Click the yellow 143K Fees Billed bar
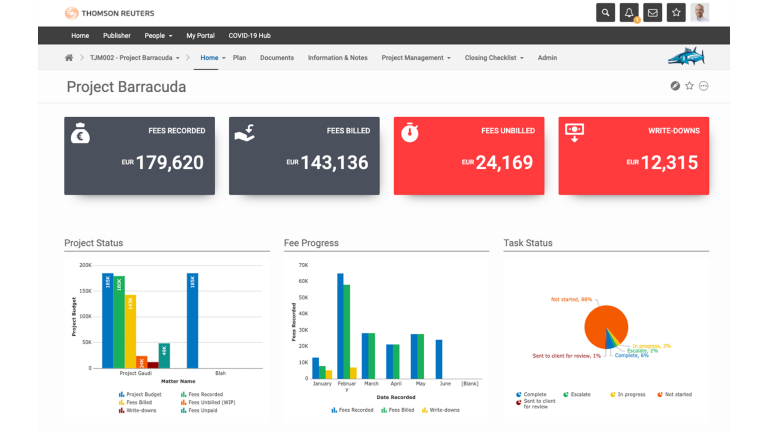The height and width of the screenshot is (432, 768). click(130, 331)
